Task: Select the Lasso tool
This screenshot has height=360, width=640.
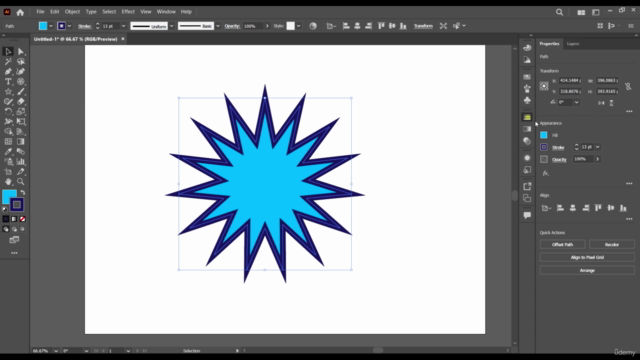Action: pos(21,62)
